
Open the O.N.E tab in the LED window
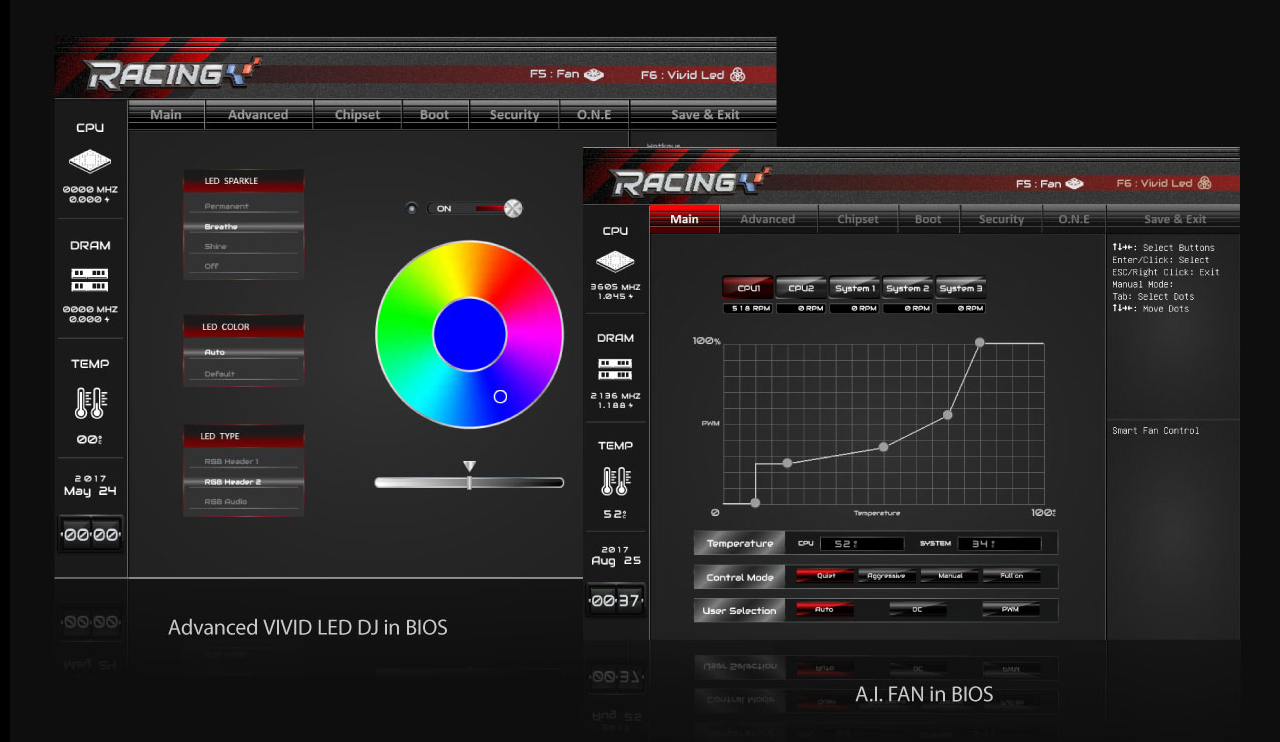pyautogui.click(x=594, y=115)
